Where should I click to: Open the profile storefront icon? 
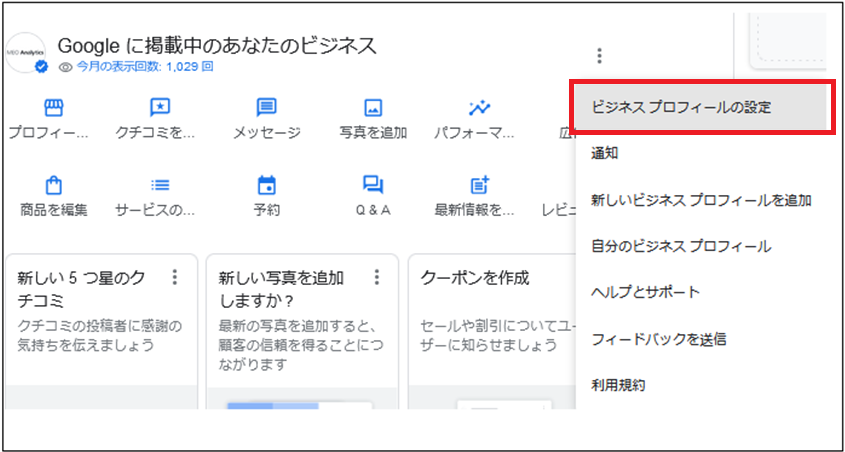pyautogui.click(x=54, y=108)
